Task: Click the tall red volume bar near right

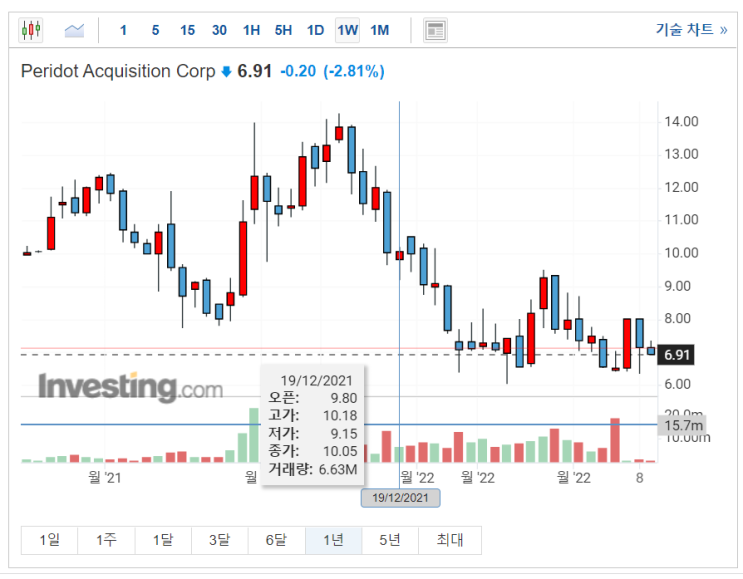Action: click(x=615, y=440)
